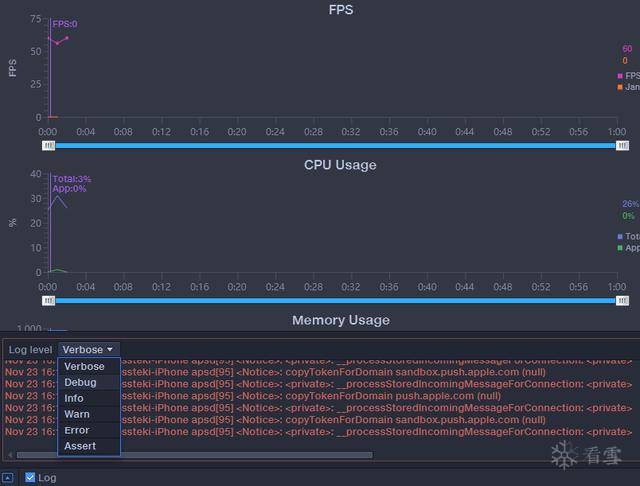Toggle the blue Total CPU legend marker

621,236
